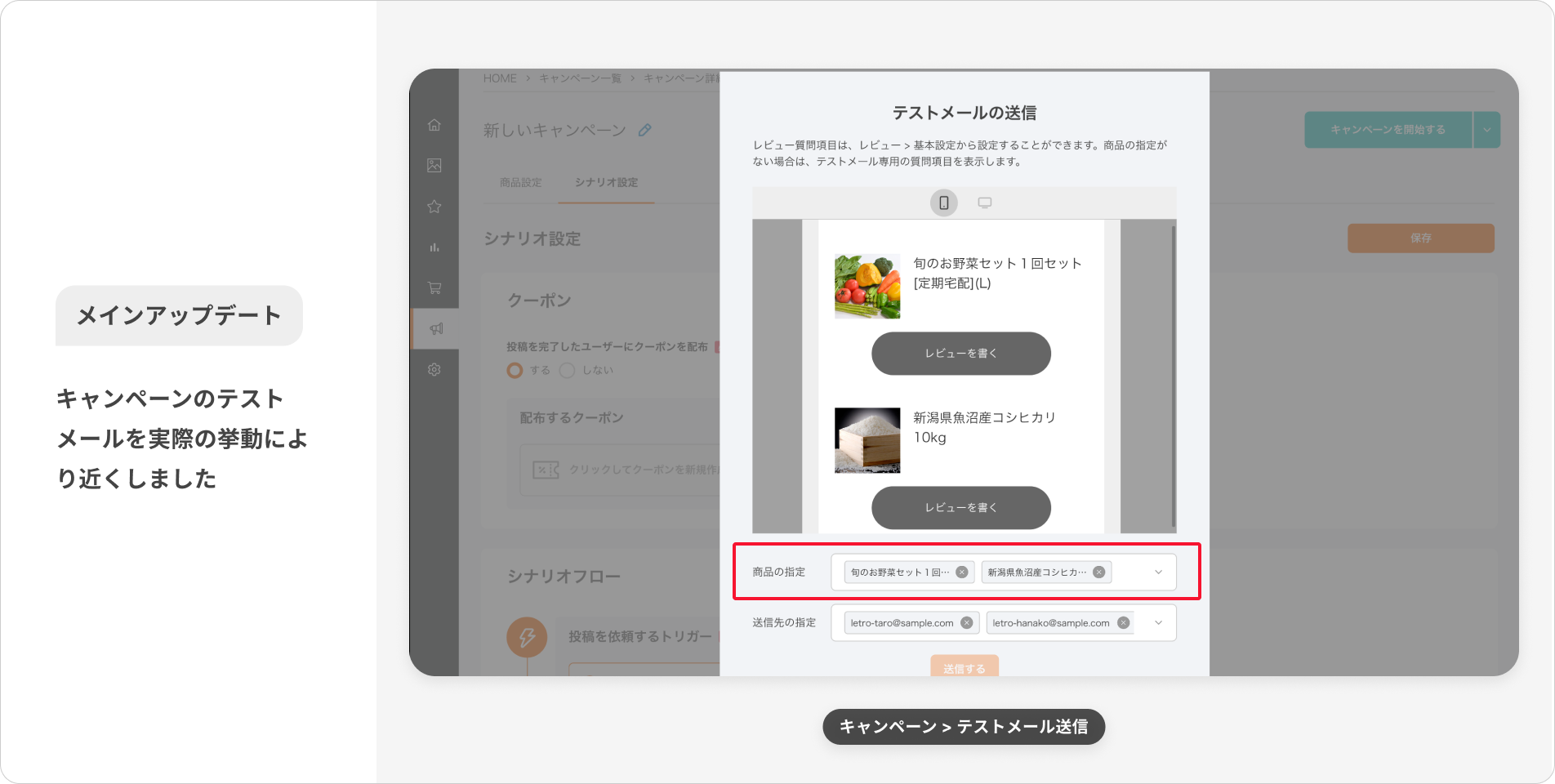Screen dimensions: 1555x784
Task: Open the image gallery sidebar icon
Action: point(434,166)
